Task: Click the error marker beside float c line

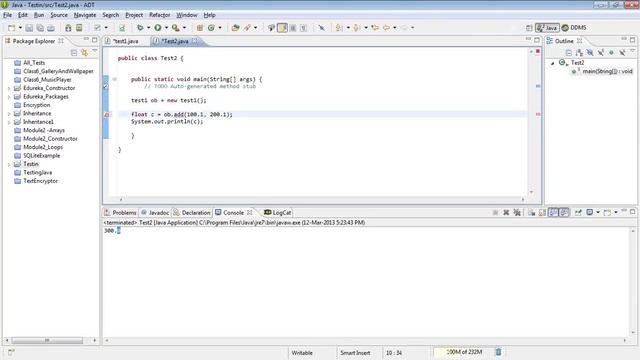Action: 107,115
